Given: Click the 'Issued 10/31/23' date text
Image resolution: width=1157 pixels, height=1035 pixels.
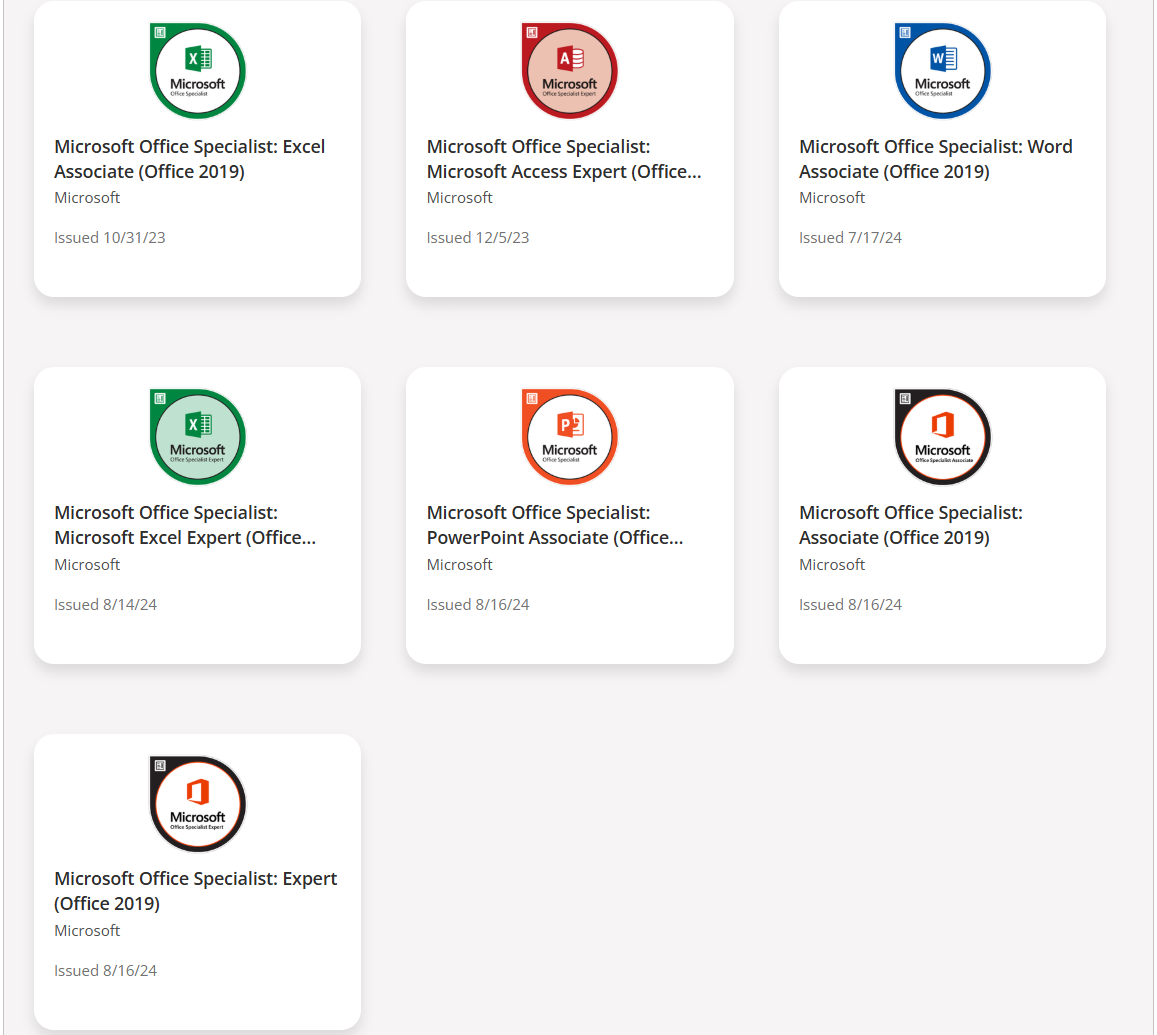Looking at the screenshot, I should [x=109, y=238].
